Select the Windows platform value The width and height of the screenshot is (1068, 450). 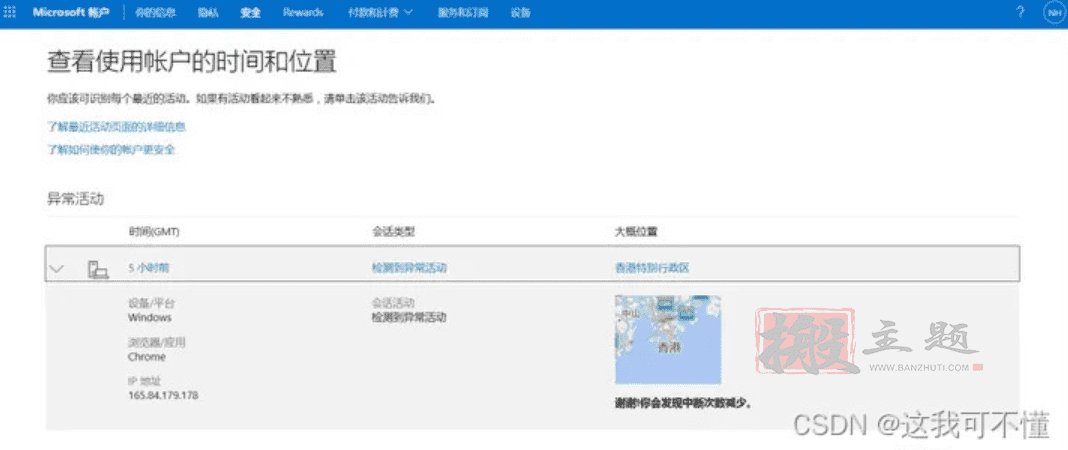pos(150,317)
